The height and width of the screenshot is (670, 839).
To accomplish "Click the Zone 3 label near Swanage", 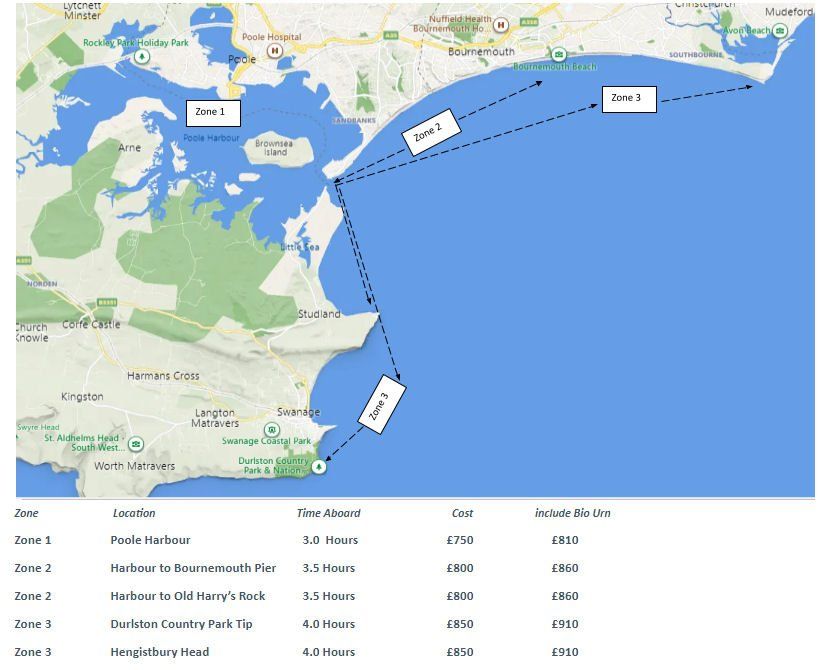I will tap(382, 404).
